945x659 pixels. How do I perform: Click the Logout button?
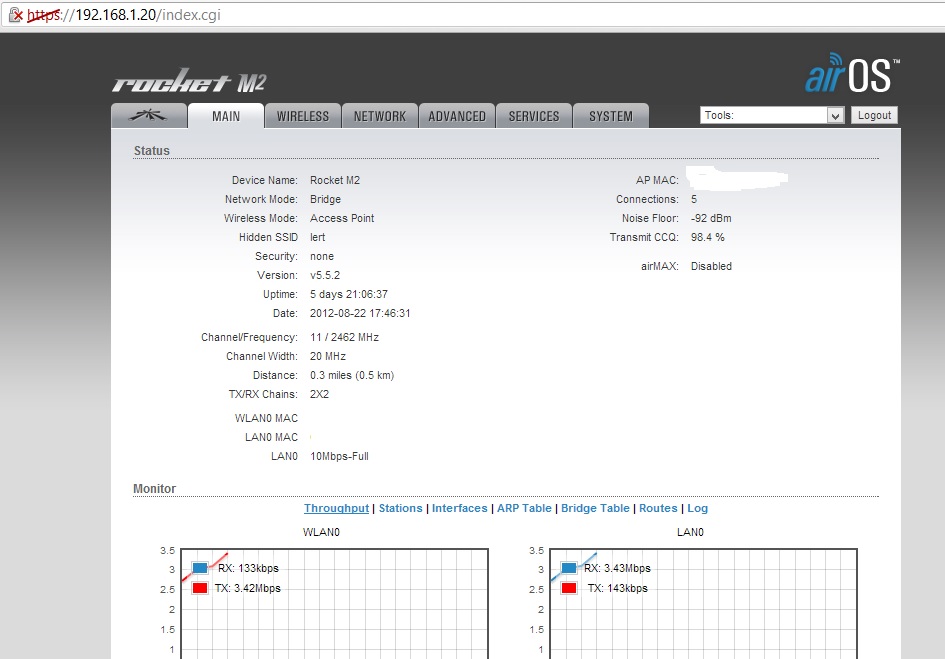874,115
